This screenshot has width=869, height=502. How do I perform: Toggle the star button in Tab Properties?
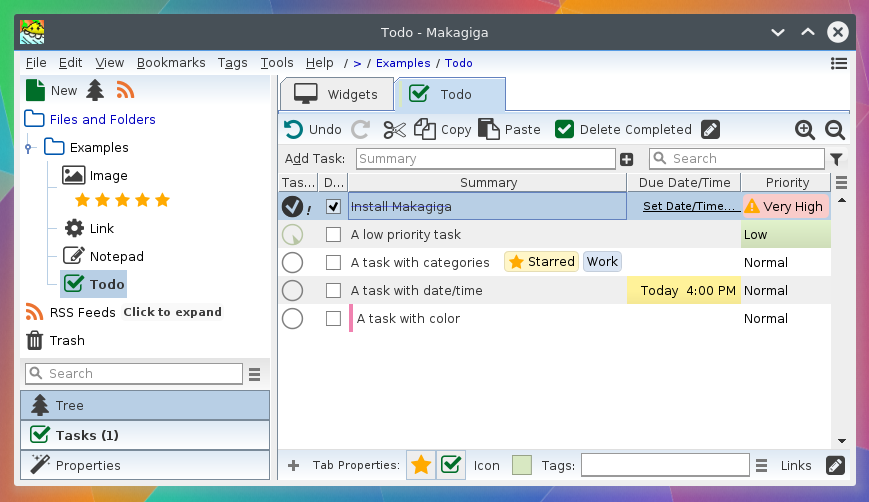(421, 465)
